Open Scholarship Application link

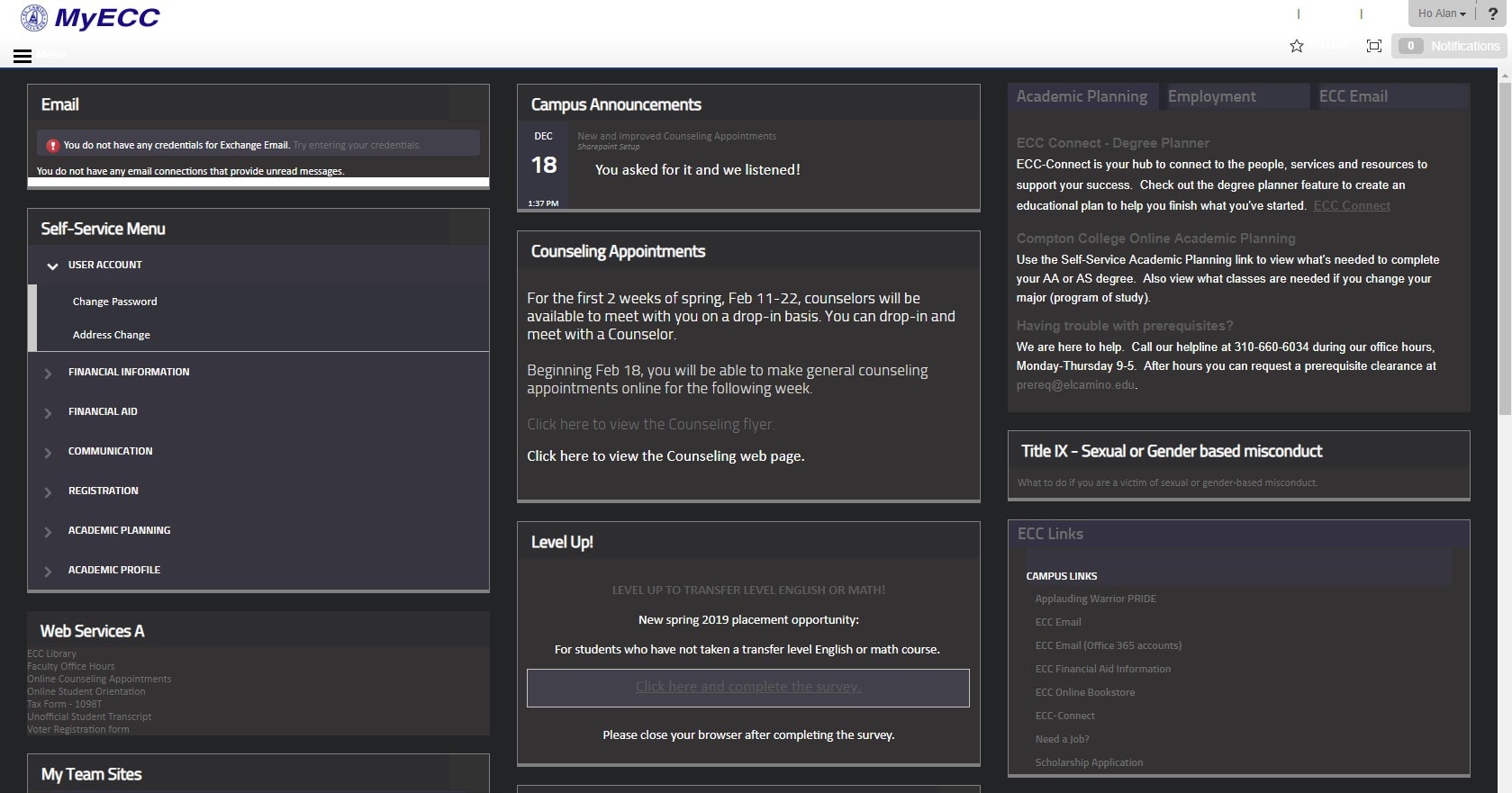coord(1089,762)
